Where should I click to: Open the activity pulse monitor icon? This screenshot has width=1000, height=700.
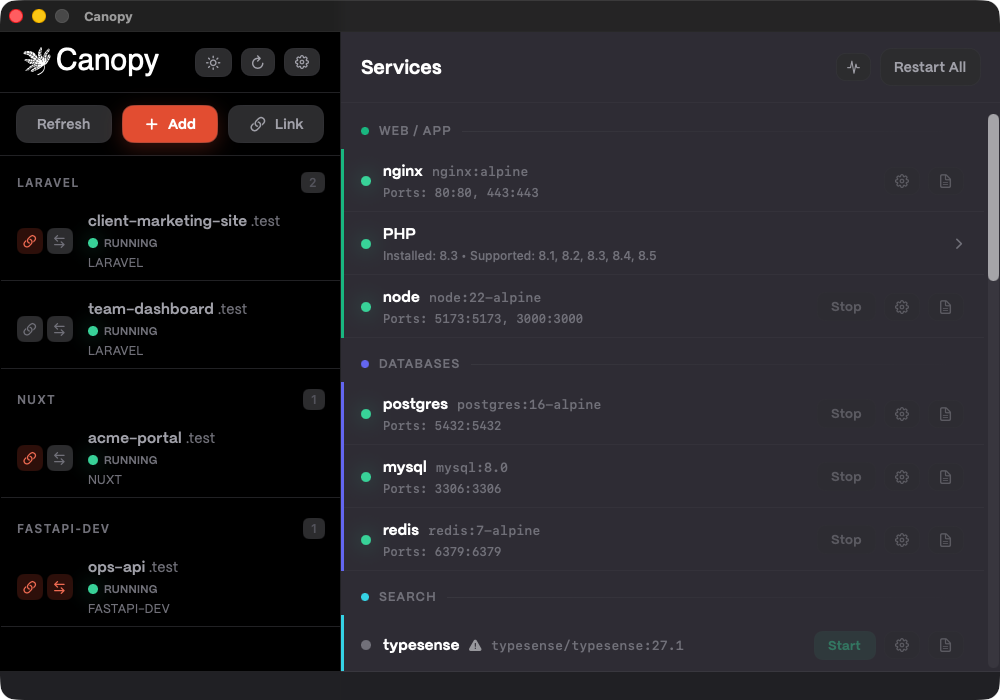point(853,67)
